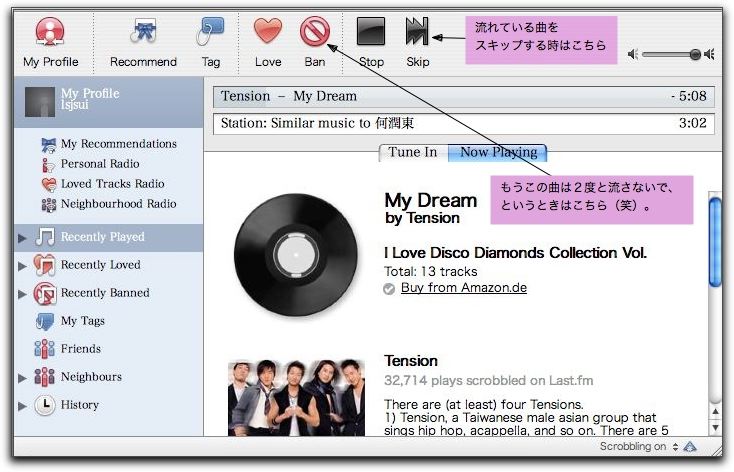Click the sidebar profile avatar
Viewport: 734px width, 472px height.
tap(40, 102)
